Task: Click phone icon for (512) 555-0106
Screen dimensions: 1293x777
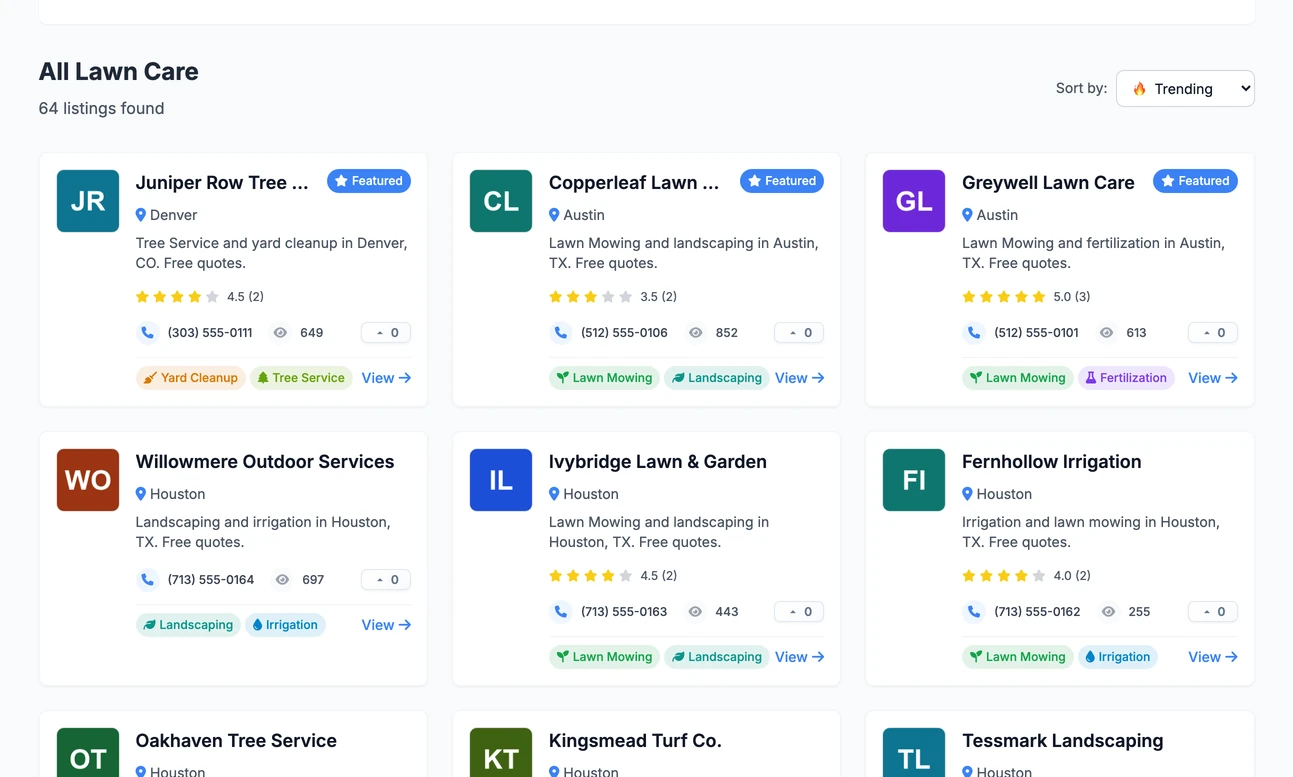Action: pyautogui.click(x=561, y=333)
